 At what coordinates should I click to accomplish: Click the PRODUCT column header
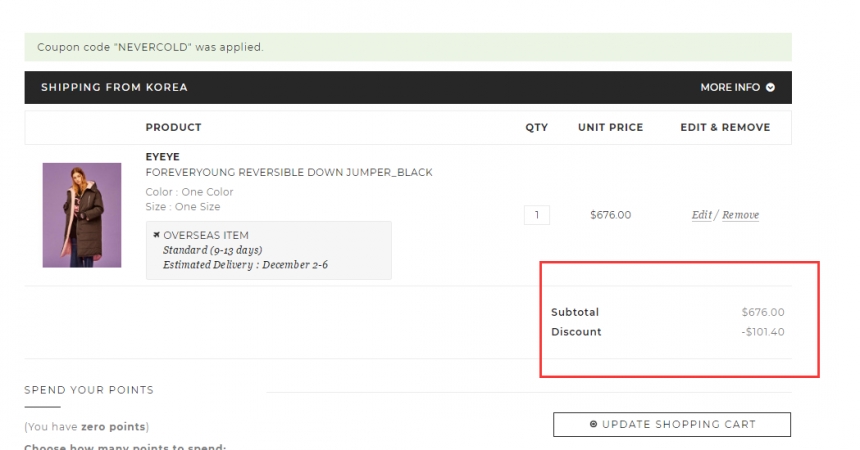point(173,127)
